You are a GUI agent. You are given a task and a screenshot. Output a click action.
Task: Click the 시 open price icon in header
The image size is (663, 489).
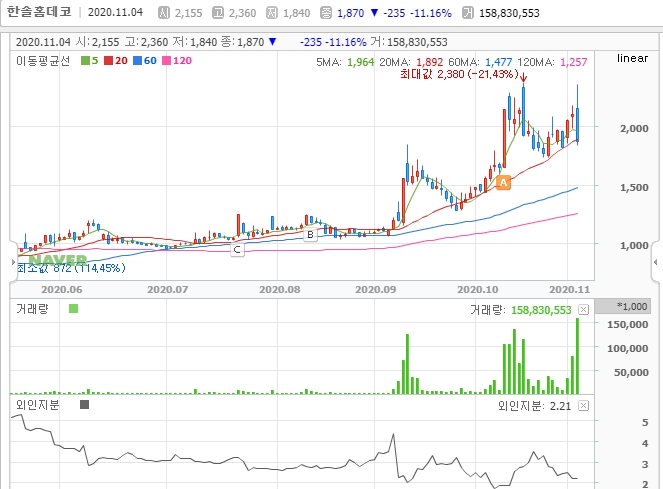click(164, 13)
